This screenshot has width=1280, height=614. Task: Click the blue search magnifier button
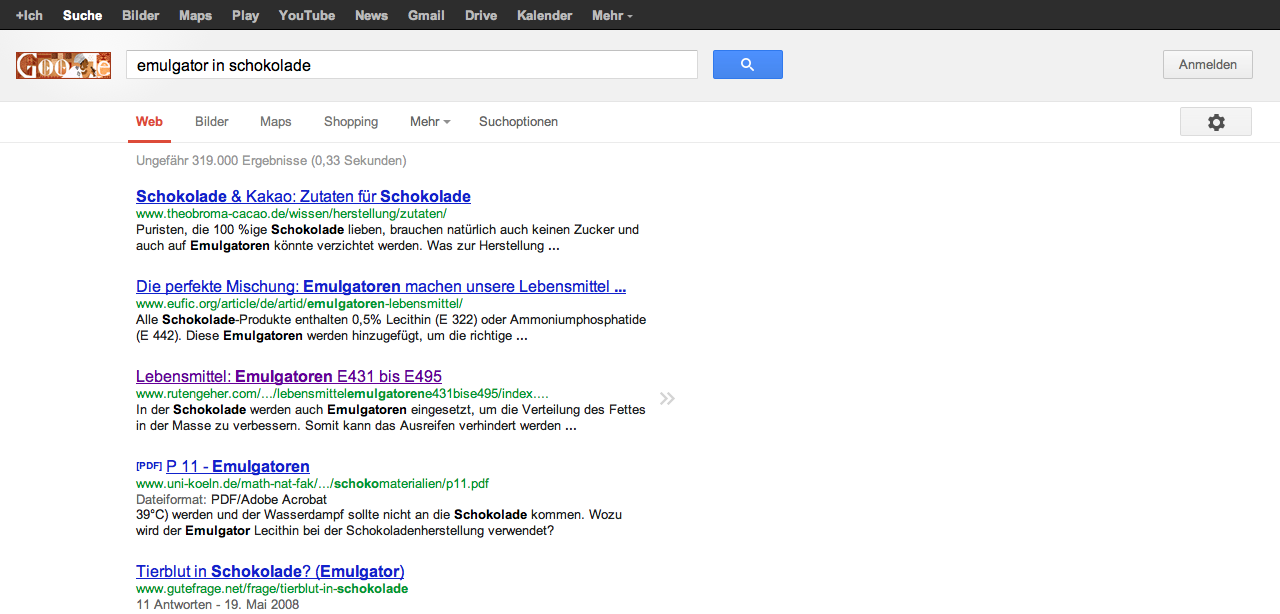tap(747, 65)
